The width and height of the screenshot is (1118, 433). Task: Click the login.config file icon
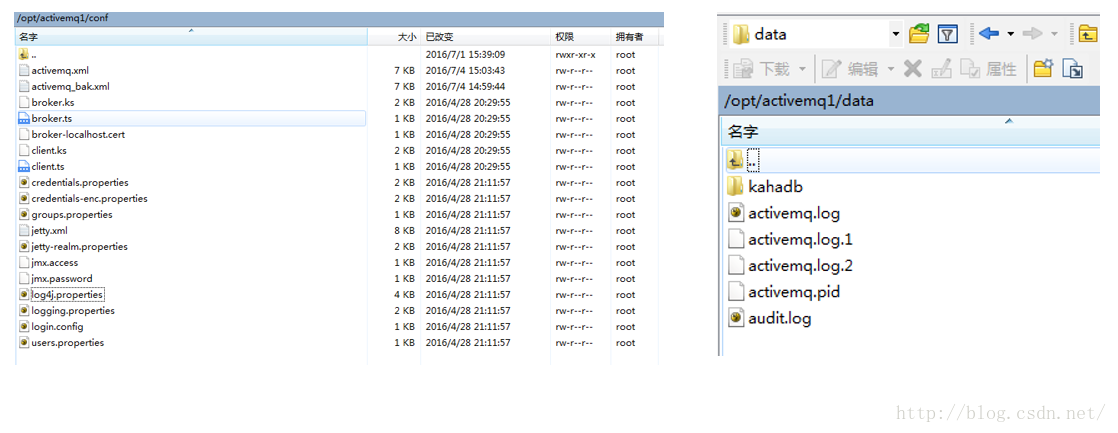[24, 327]
